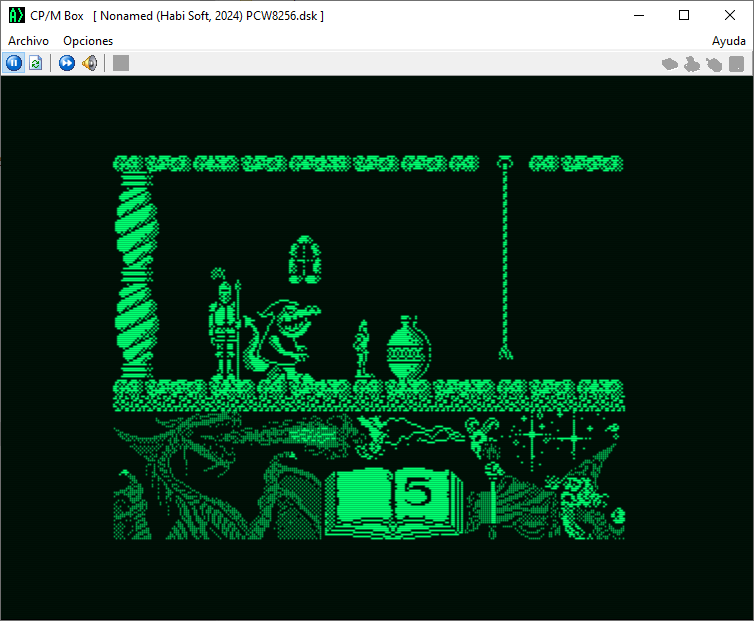Open the Opciones menu
The width and height of the screenshot is (754, 621).
point(88,41)
